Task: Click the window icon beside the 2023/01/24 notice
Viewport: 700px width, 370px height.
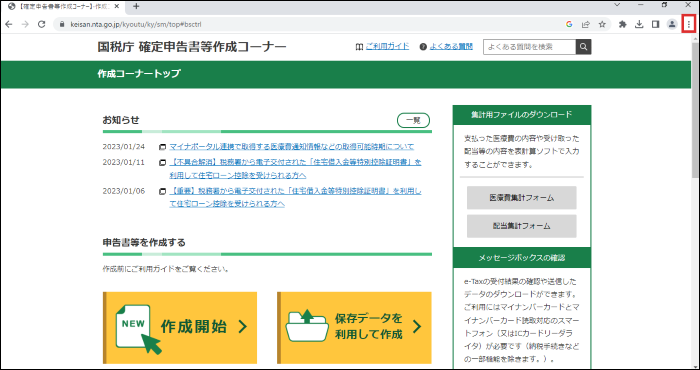Action: pyautogui.click(x=162, y=147)
